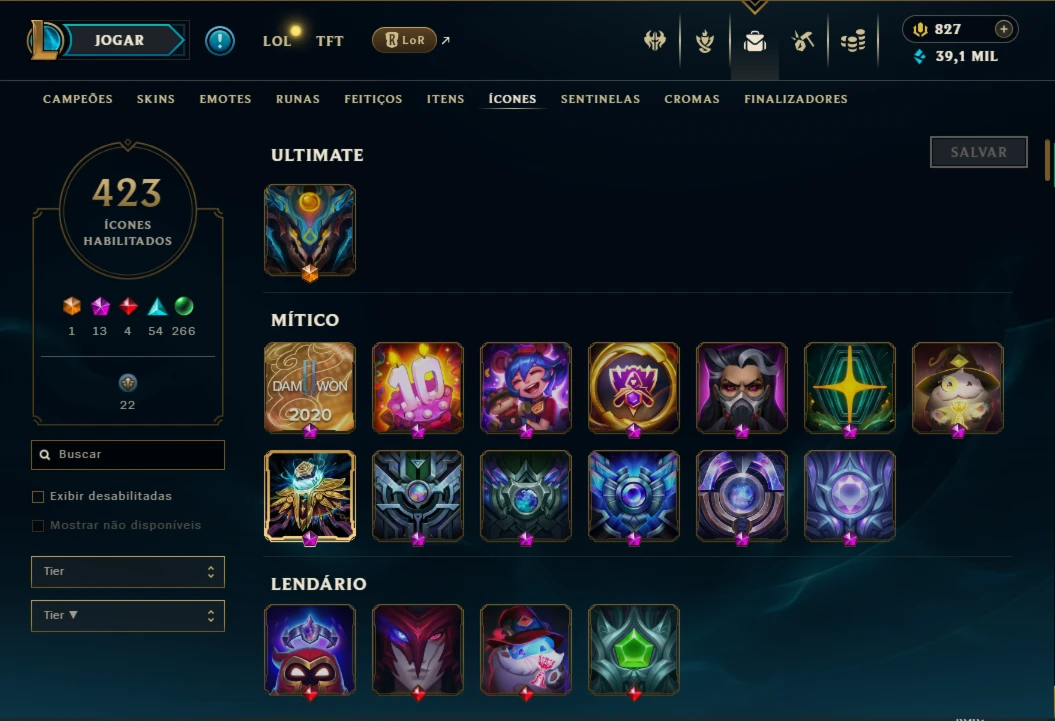Launch Legends of Runeterra via the LoR badge
1055x721 pixels.
pyautogui.click(x=404, y=40)
